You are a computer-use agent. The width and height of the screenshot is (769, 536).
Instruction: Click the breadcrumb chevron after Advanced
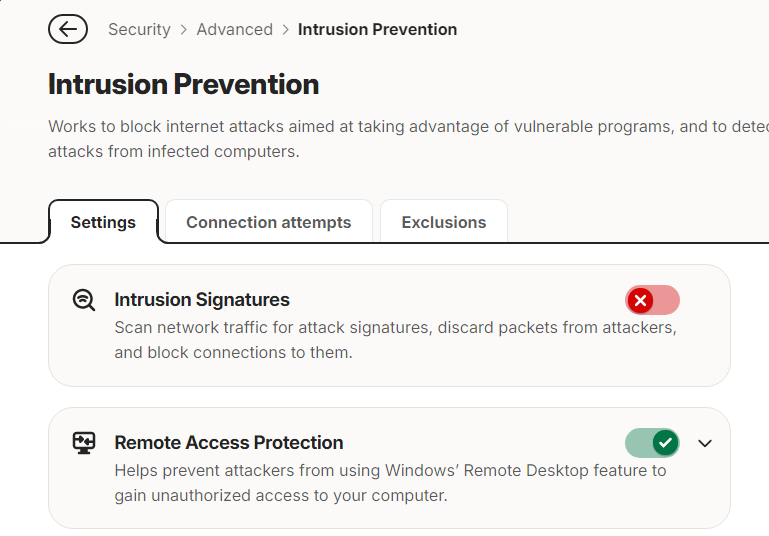(285, 30)
